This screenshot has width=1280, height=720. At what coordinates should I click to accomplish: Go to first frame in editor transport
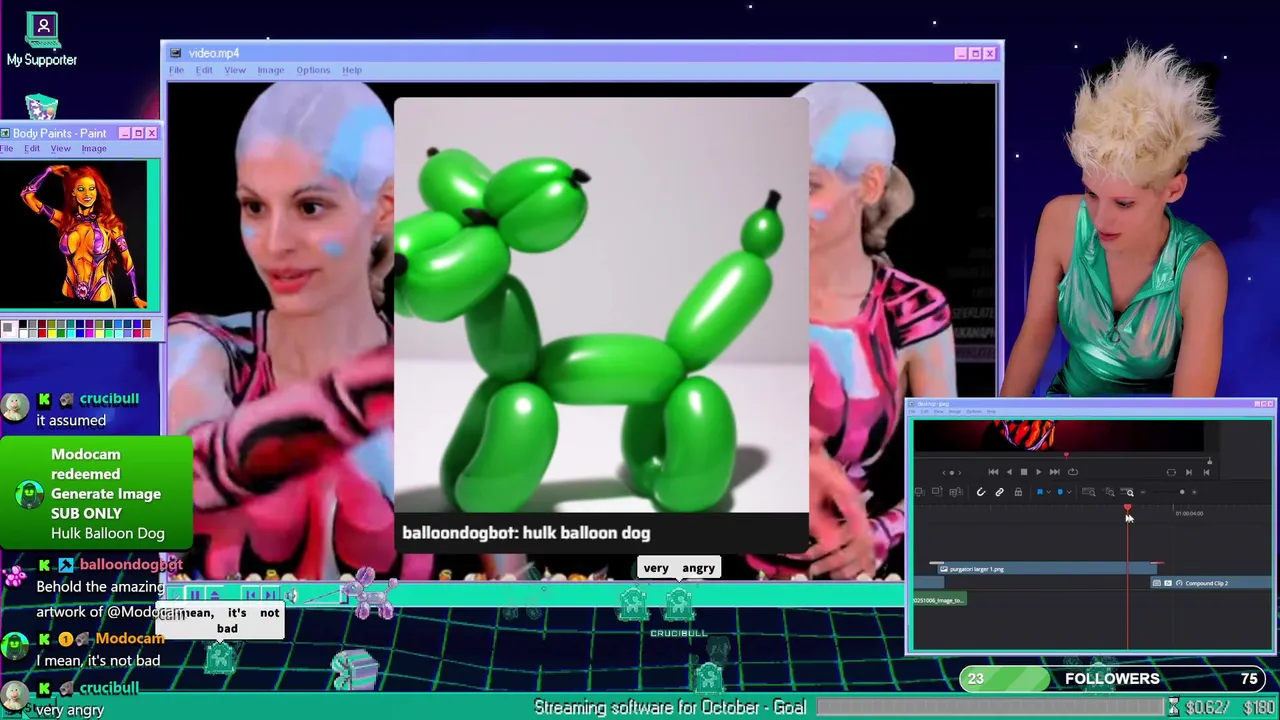tap(993, 472)
